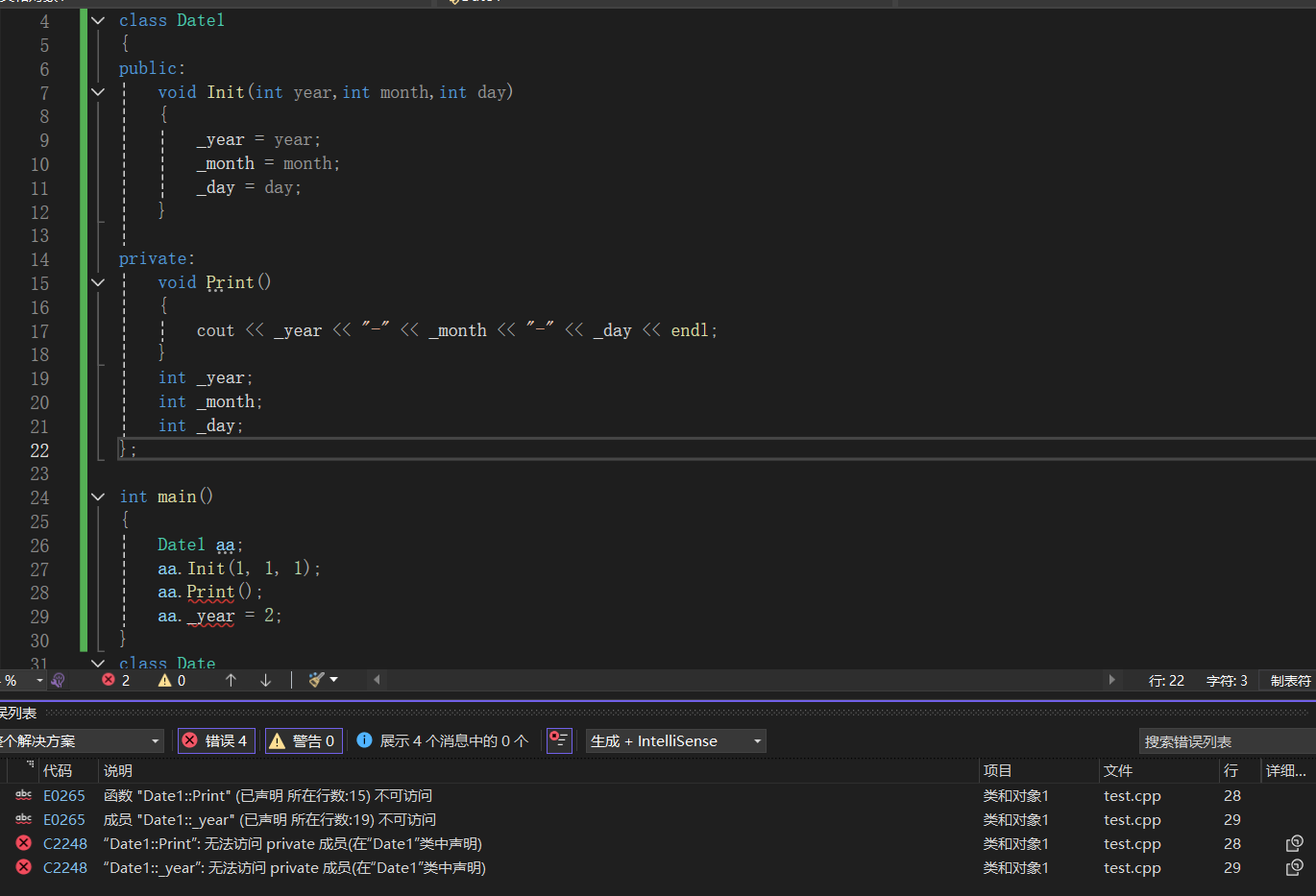Click the red error icon on C2248 Print row
This screenshot has height=896, width=1316.
click(x=24, y=843)
